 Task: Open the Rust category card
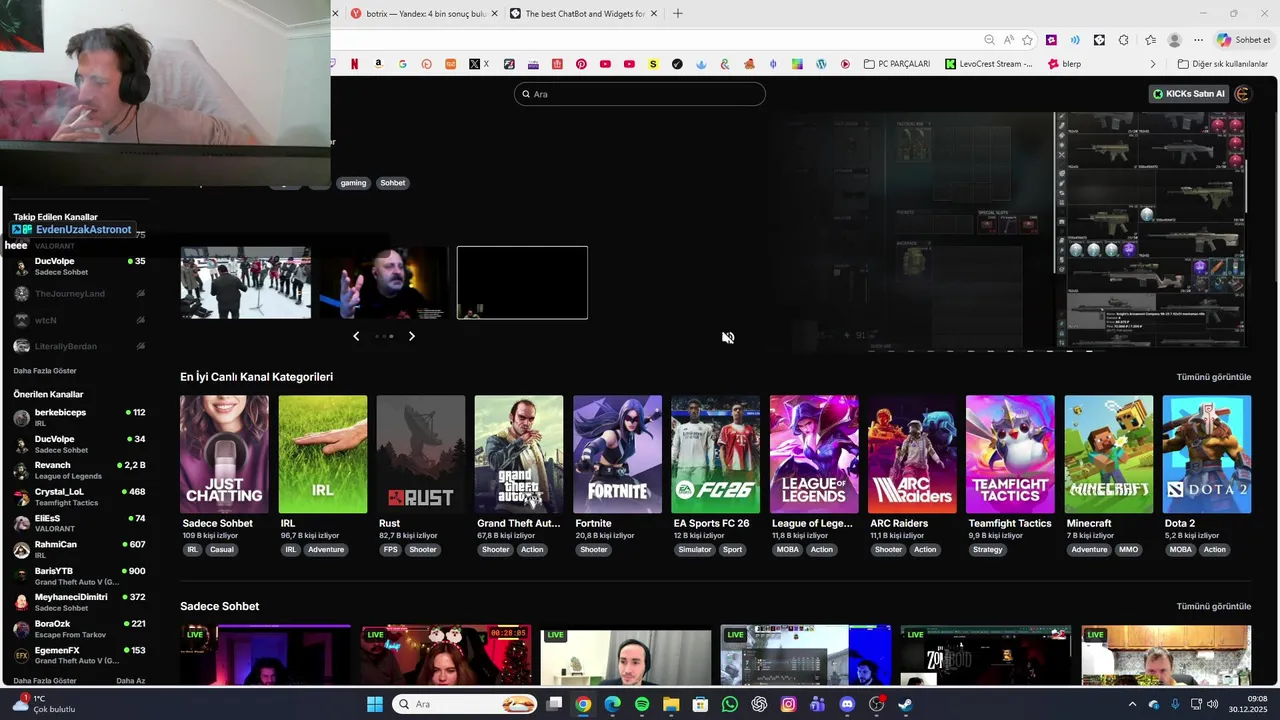coord(421,454)
